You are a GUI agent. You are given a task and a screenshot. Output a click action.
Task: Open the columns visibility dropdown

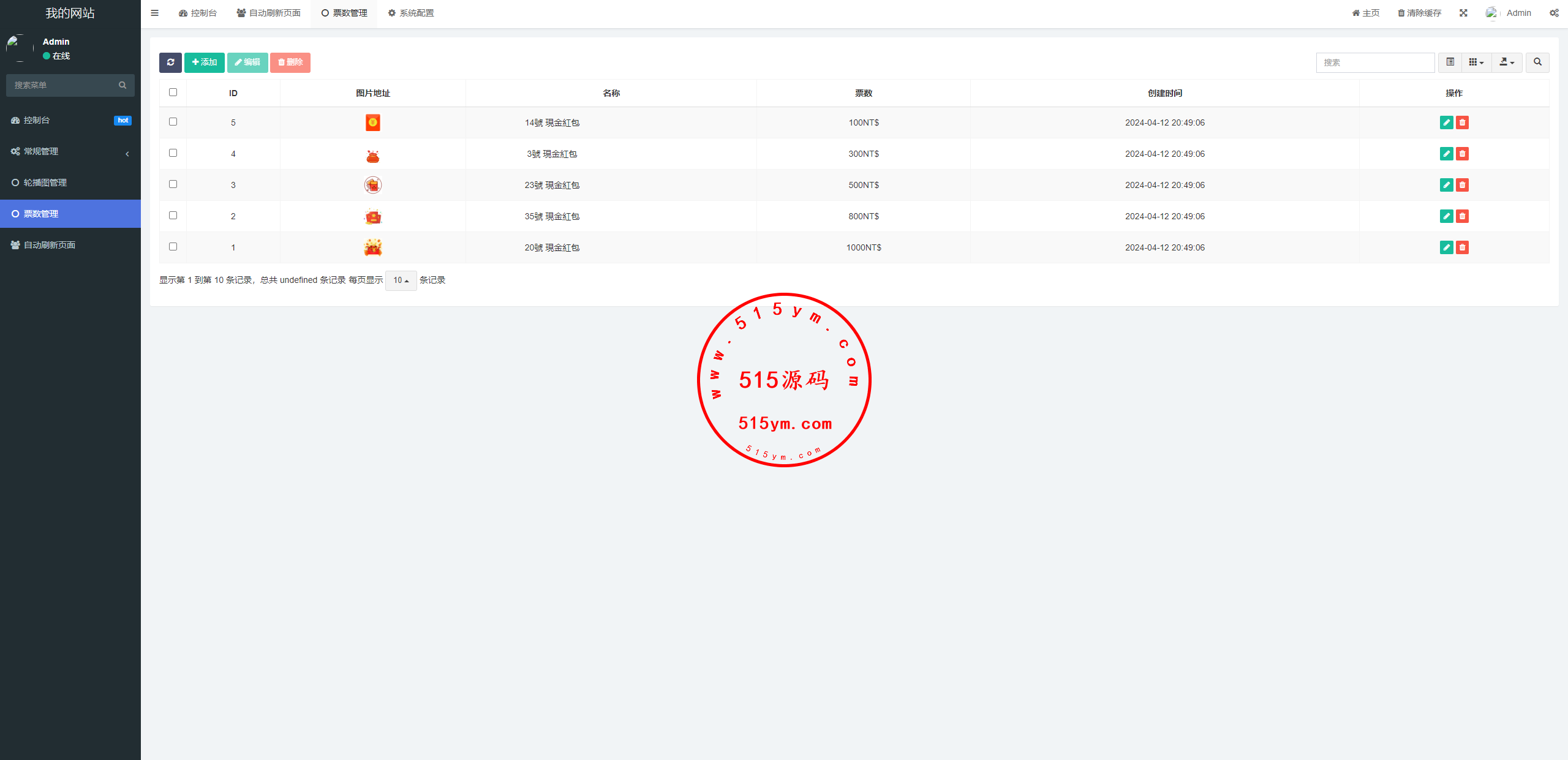coord(1476,62)
